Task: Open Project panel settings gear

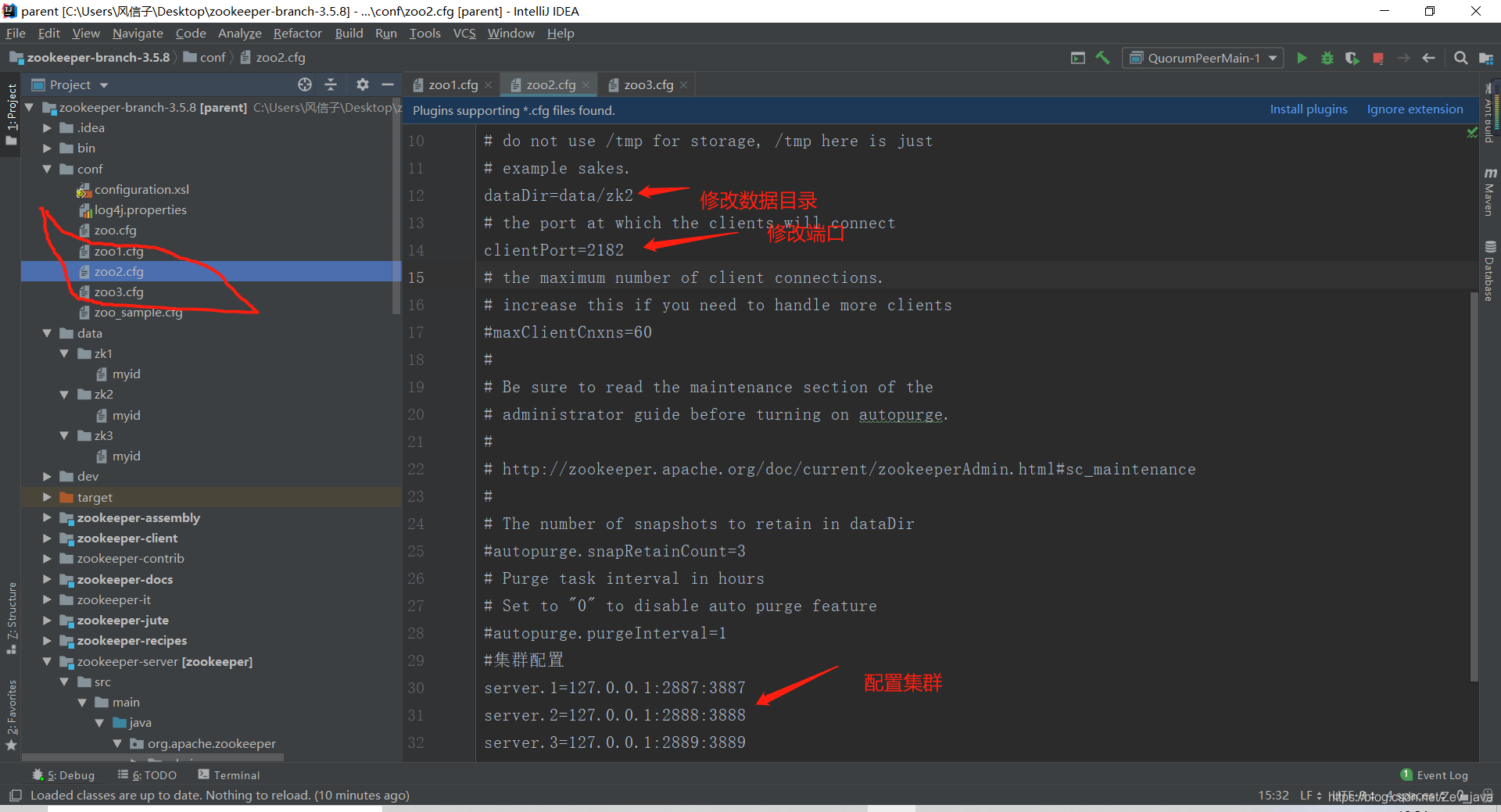Action: click(x=362, y=84)
